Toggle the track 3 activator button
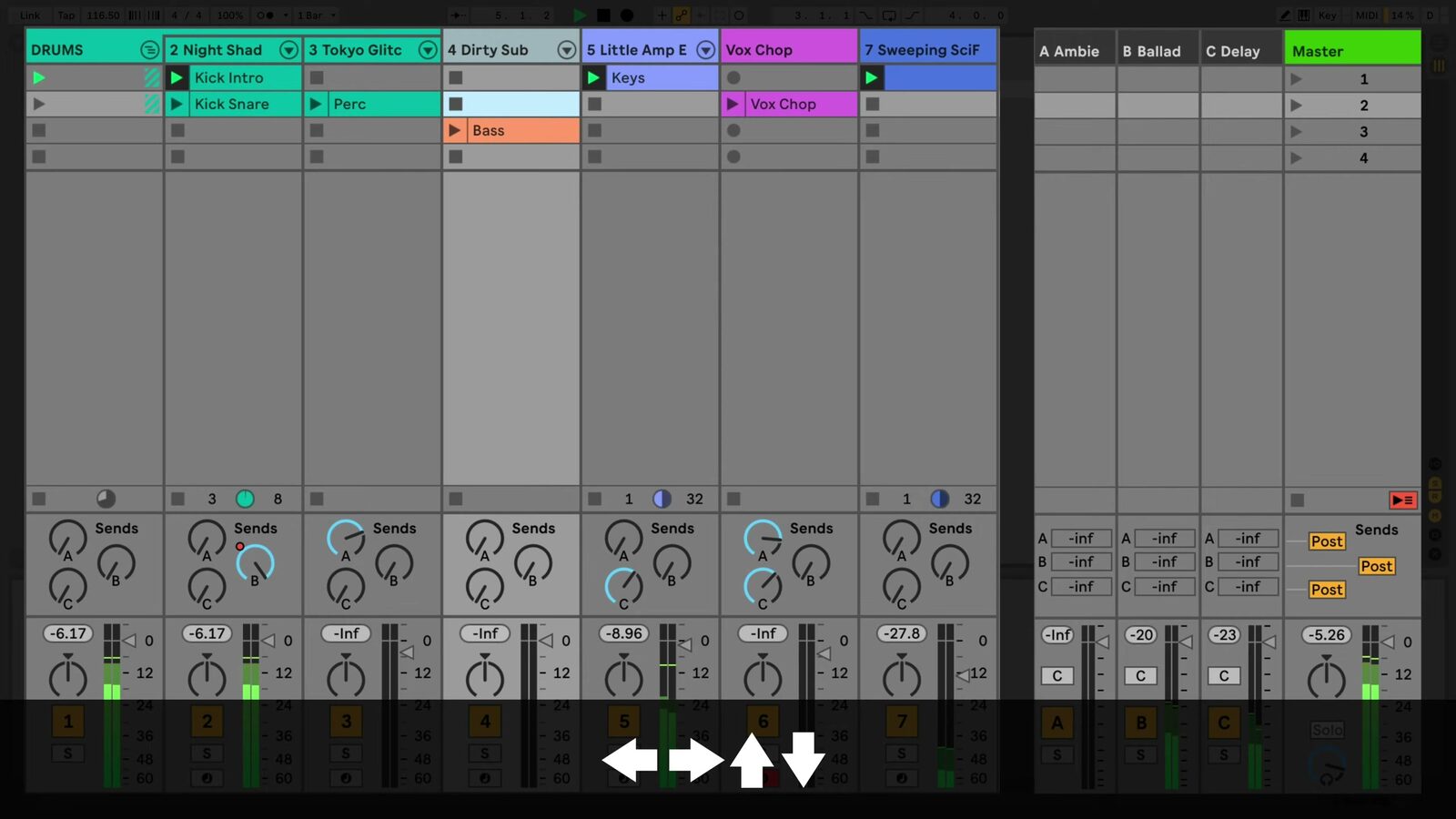The image size is (1456, 819). [x=346, y=722]
